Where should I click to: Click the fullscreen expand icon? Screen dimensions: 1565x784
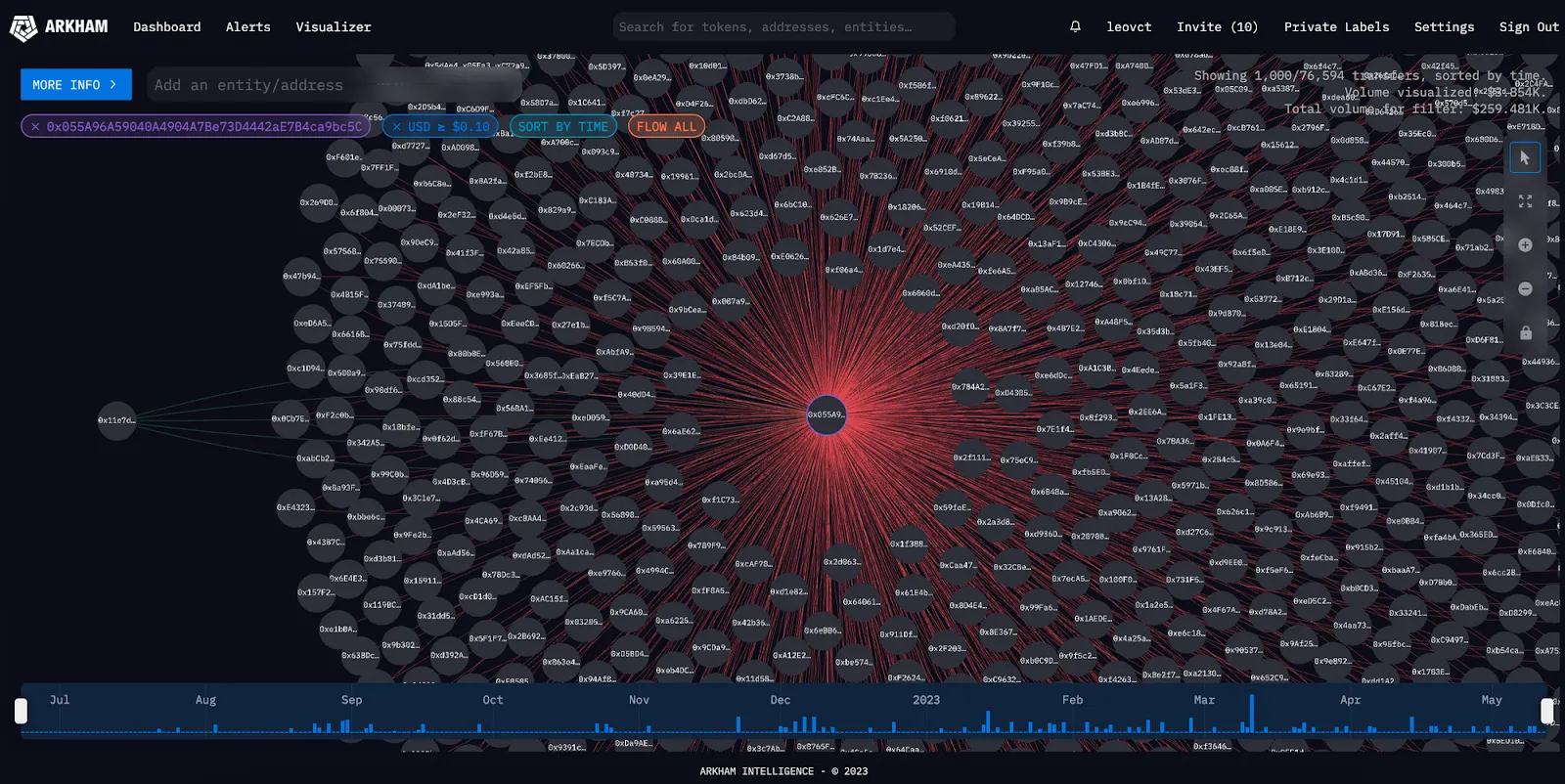(x=1525, y=201)
